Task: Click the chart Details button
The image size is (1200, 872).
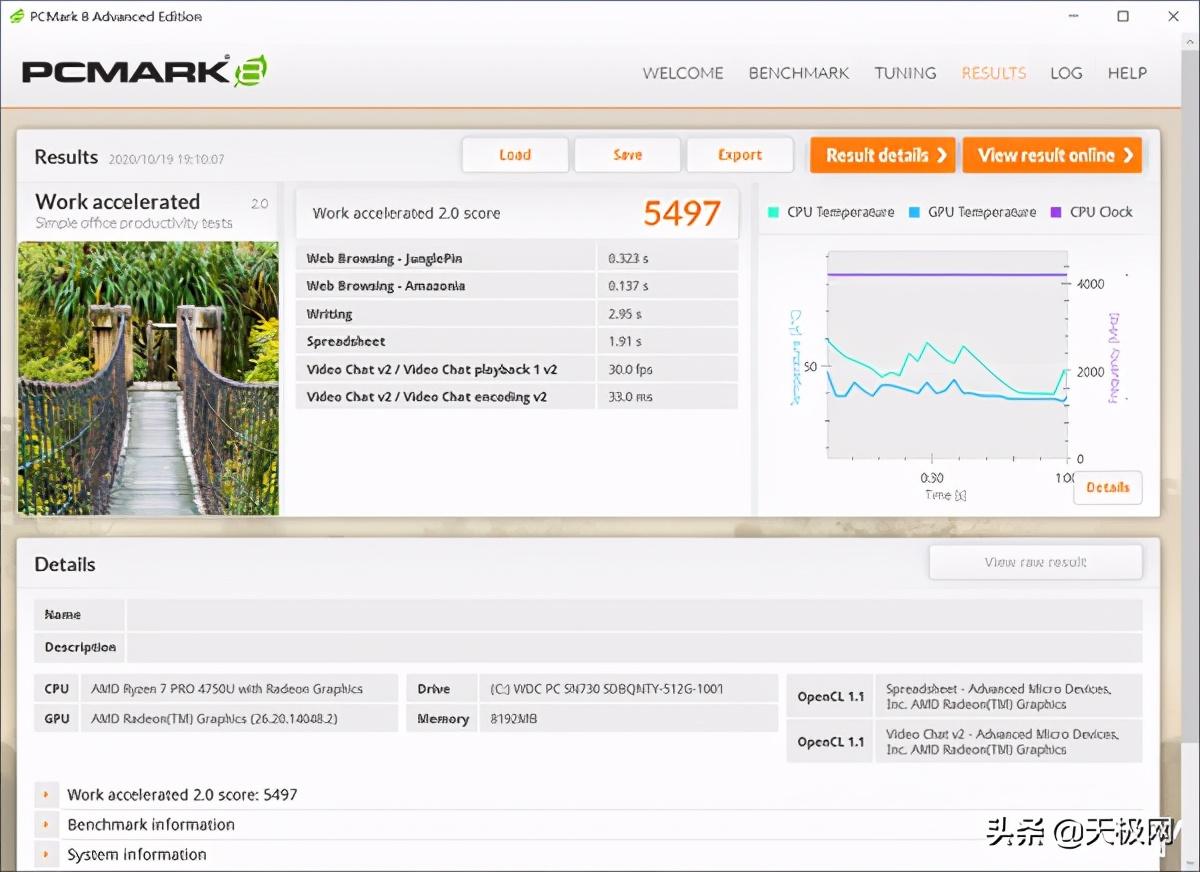Action: pos(1108,487)
